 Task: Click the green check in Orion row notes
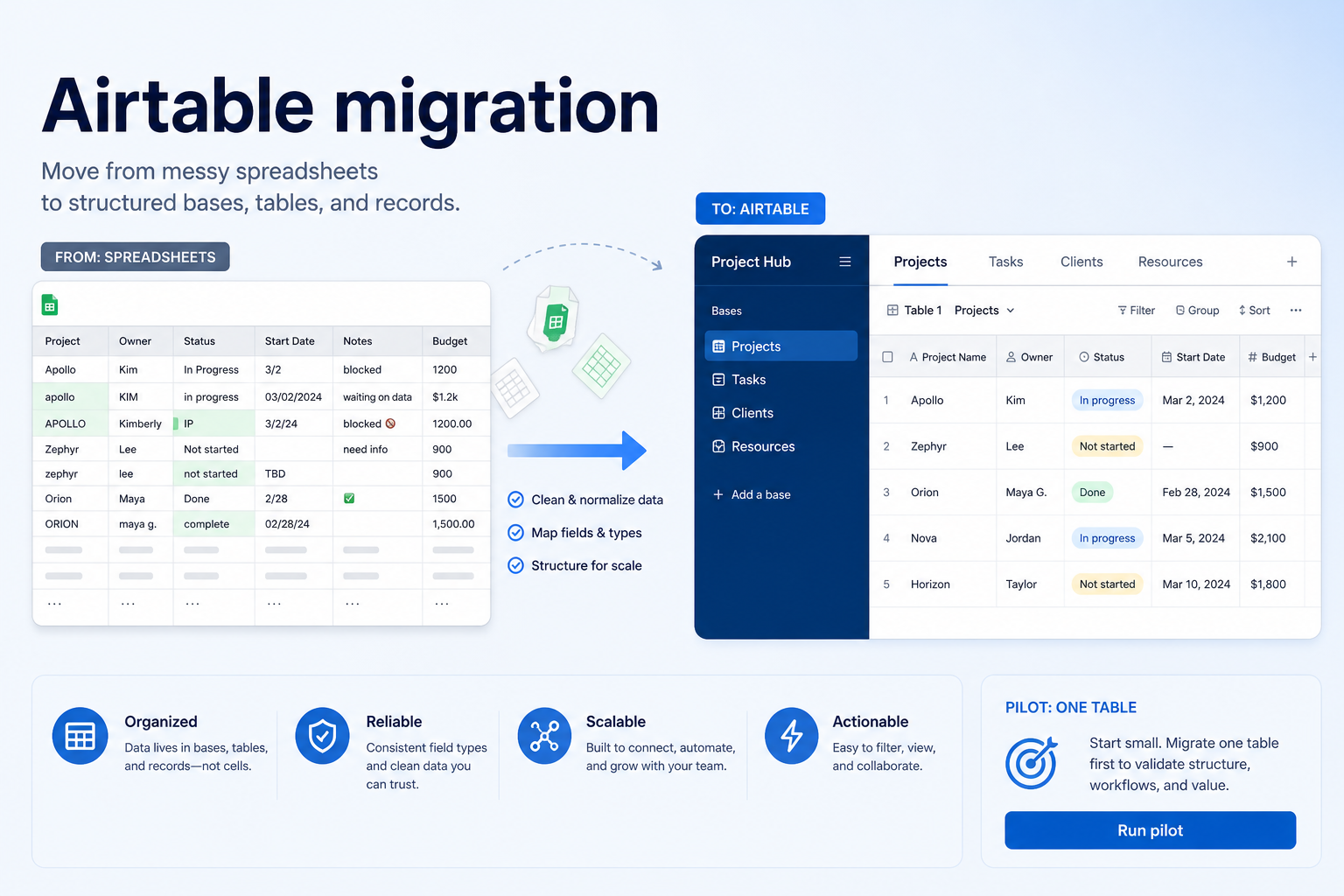coord(349,498)
